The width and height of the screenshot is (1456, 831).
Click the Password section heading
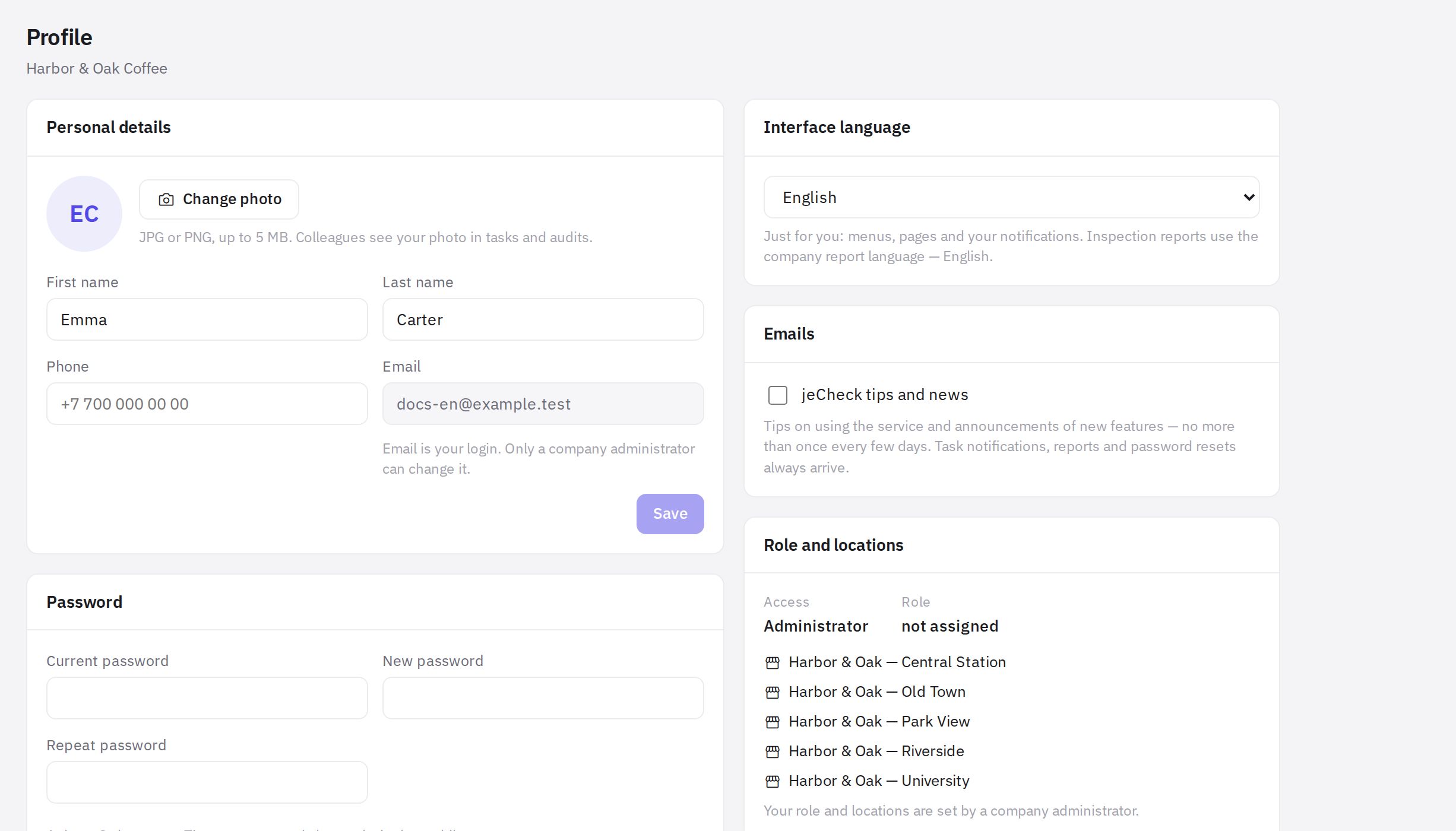pos(84,602)
